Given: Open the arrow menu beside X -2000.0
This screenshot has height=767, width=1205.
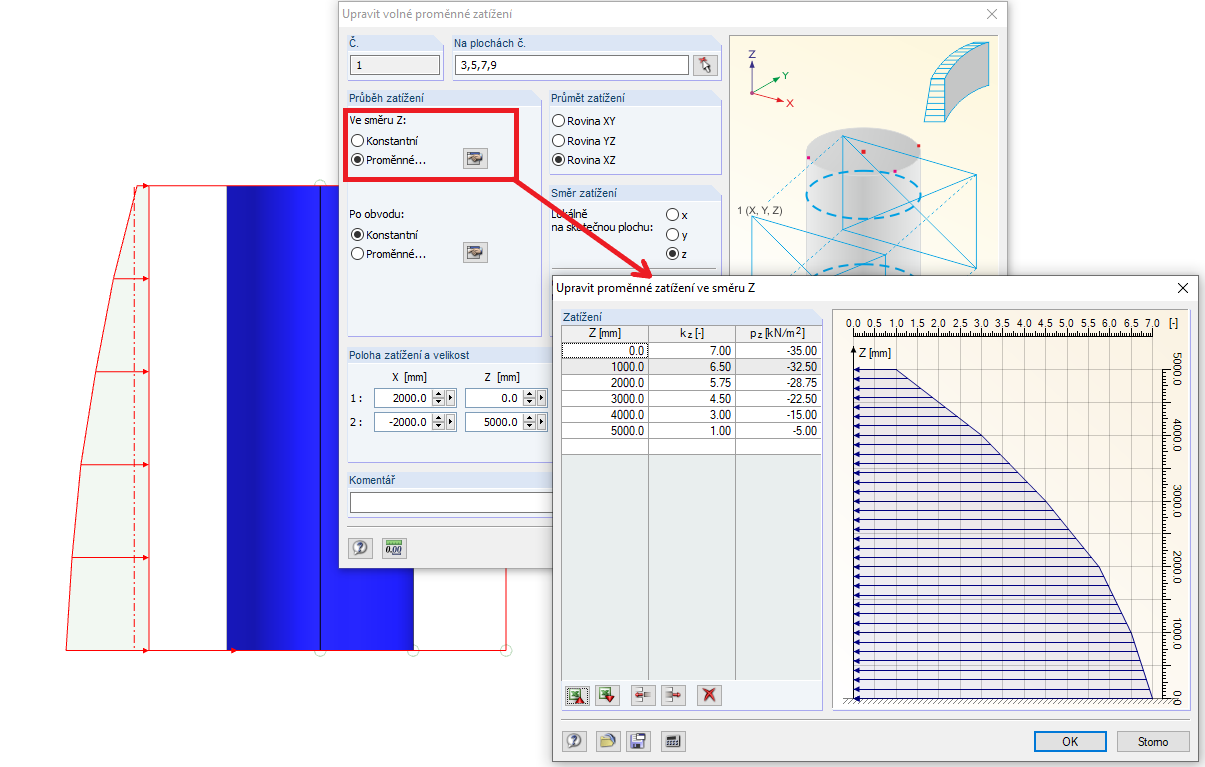Looking at the screenshot, I should pos(450,422).
